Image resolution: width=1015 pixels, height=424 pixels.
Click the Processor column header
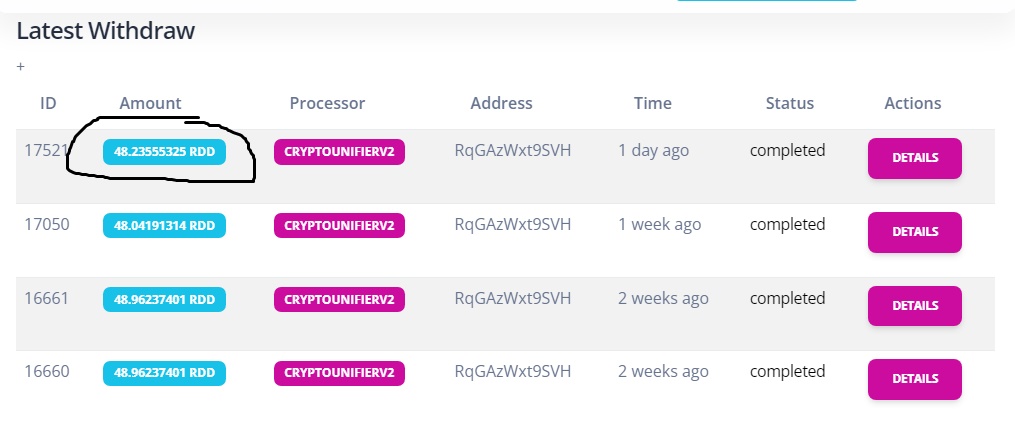pos(327,104)
